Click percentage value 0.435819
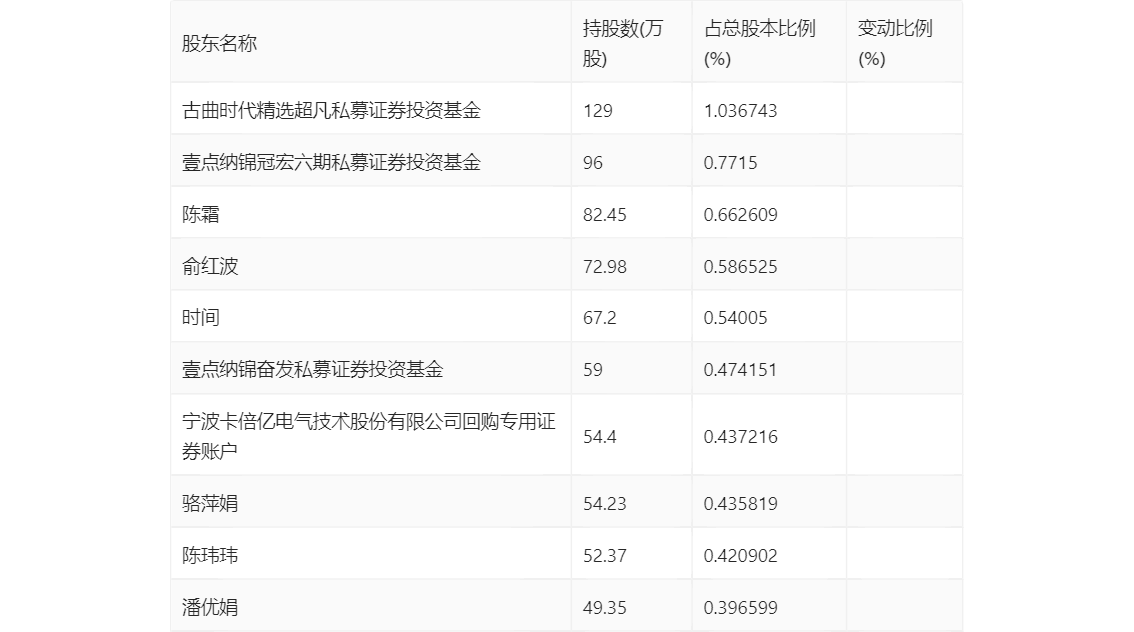The image size is (1134, 632). tap(740, 503)
